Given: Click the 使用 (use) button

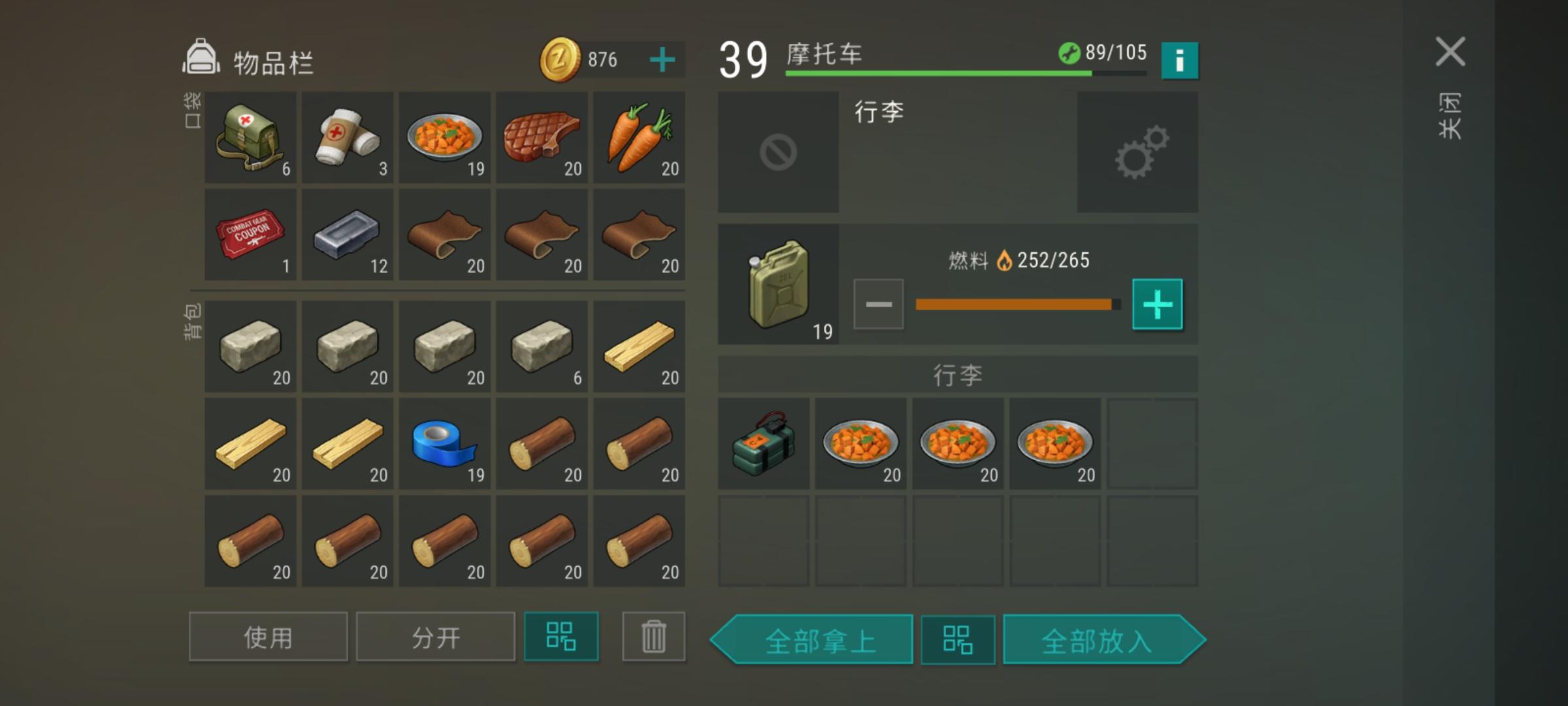Looking at the screenshot, I should (268, 637).
